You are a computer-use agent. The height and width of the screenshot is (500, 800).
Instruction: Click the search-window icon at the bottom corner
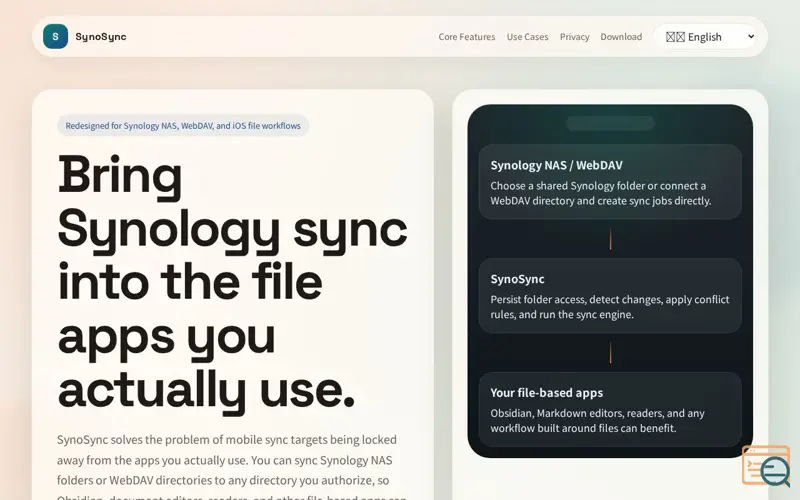pos(766,466)
